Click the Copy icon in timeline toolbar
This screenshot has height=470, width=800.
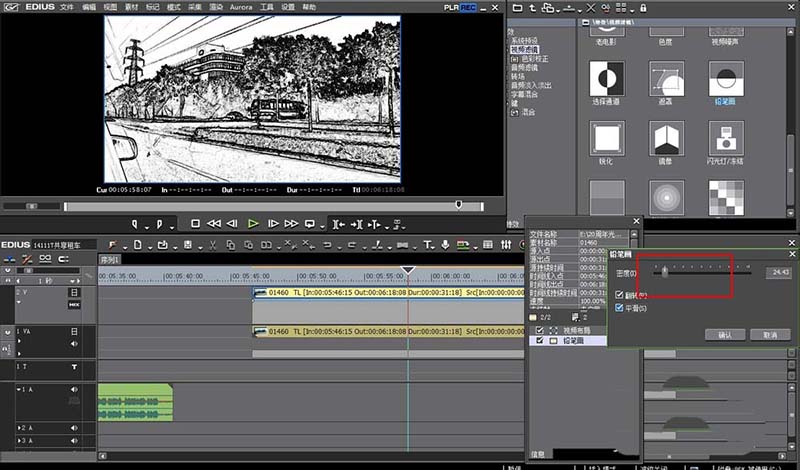[x=231, y=245]
